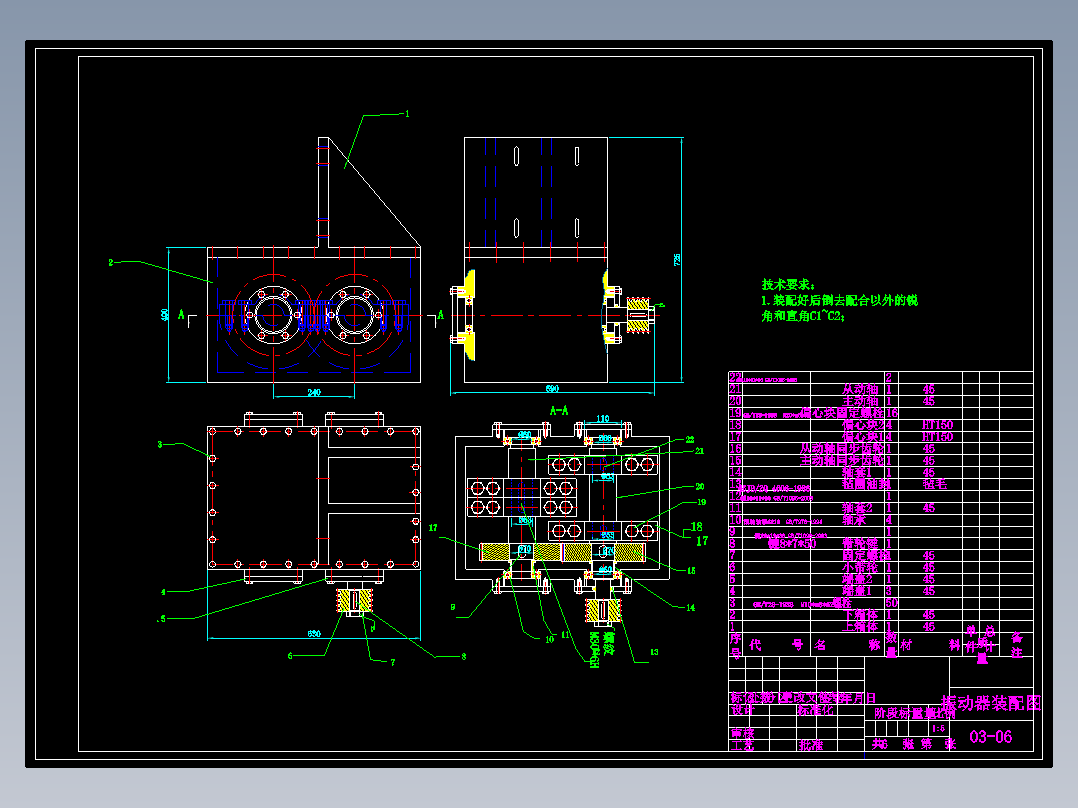This screenshot has height=808, width=1078.
Task: Select 轴套1 in the parts list
Action: point(858,472)
